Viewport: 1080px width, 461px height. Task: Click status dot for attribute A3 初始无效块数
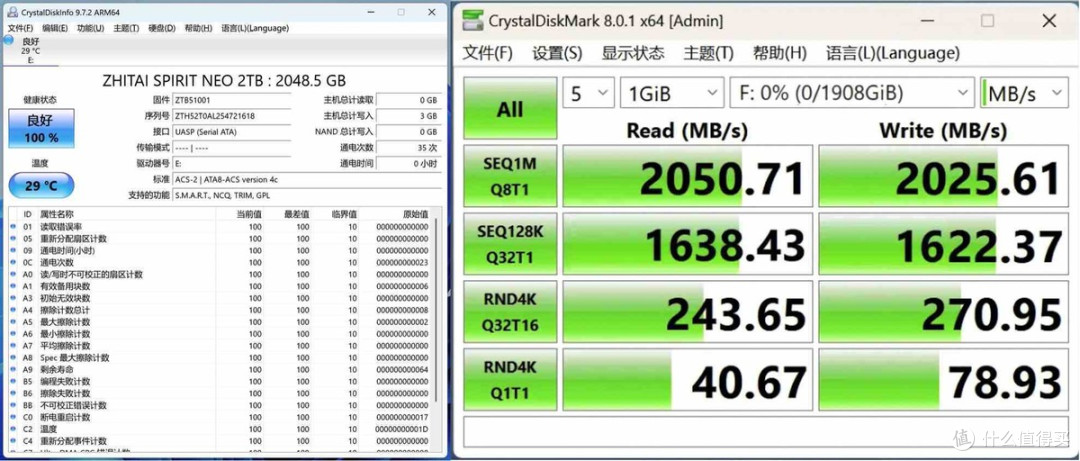point(13,298)
